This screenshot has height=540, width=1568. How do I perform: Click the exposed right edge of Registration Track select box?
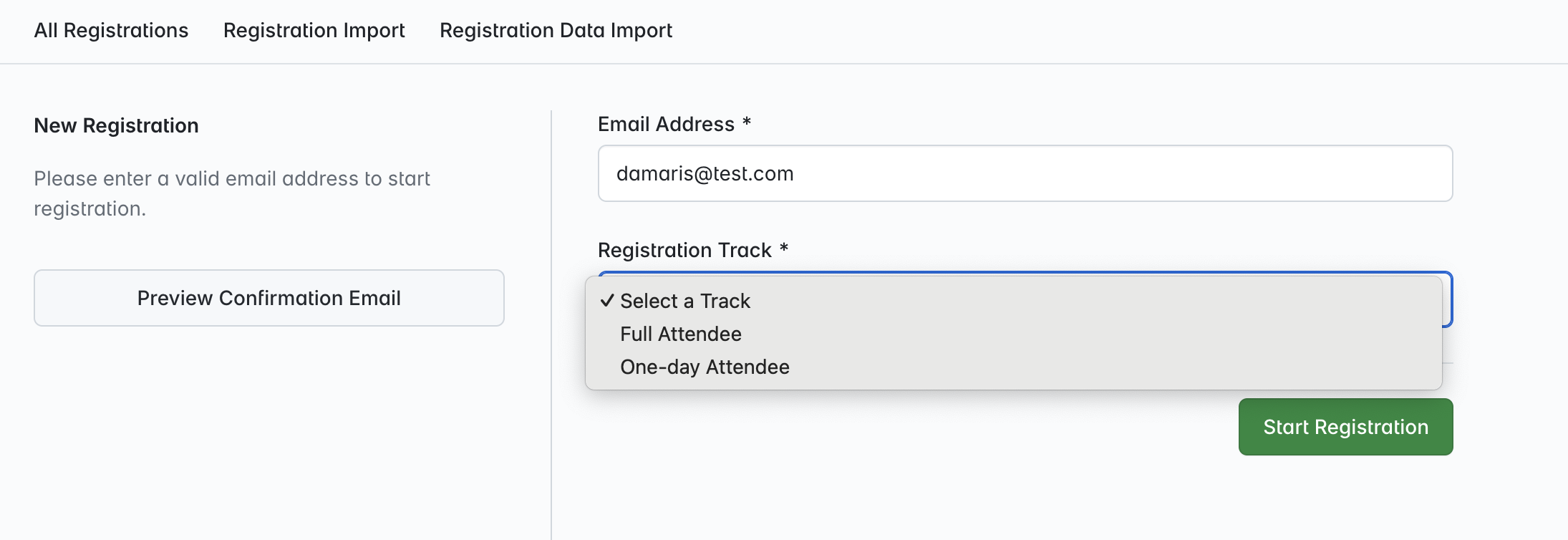point(1448,301)
